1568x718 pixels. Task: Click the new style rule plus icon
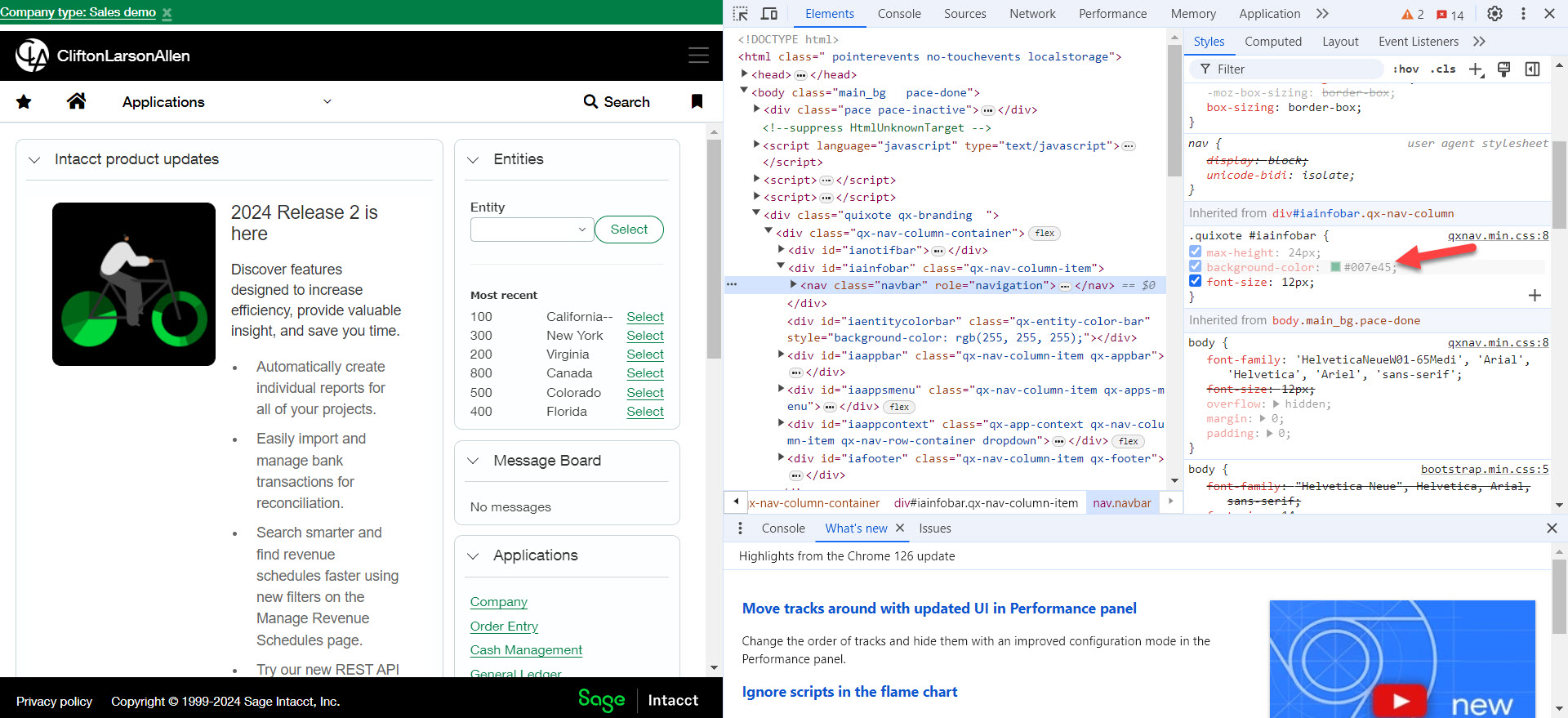coord(1476,69)
